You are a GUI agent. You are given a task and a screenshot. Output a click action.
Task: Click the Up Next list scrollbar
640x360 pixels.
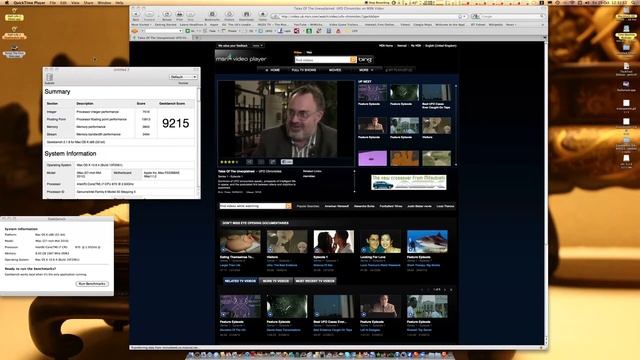tap(456, 124)
